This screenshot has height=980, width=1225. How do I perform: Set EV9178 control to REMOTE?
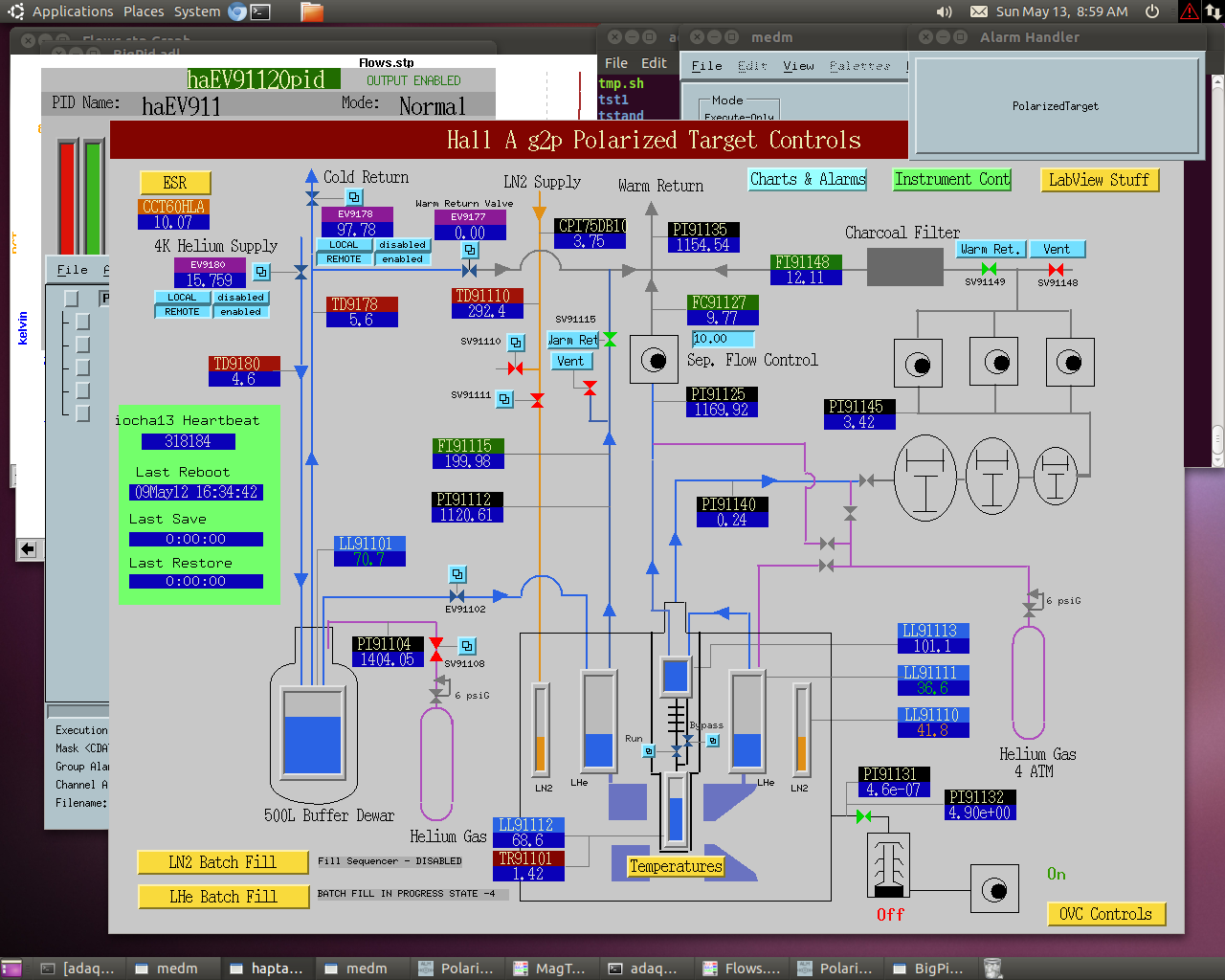click(344, 259)
